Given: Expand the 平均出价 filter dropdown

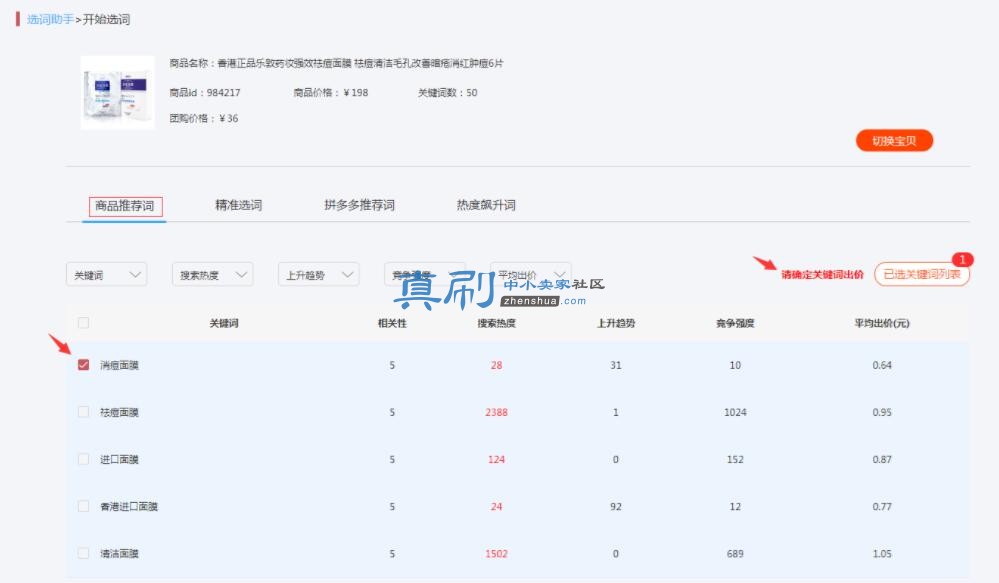Looking at the screenshot, I should 530,275.
